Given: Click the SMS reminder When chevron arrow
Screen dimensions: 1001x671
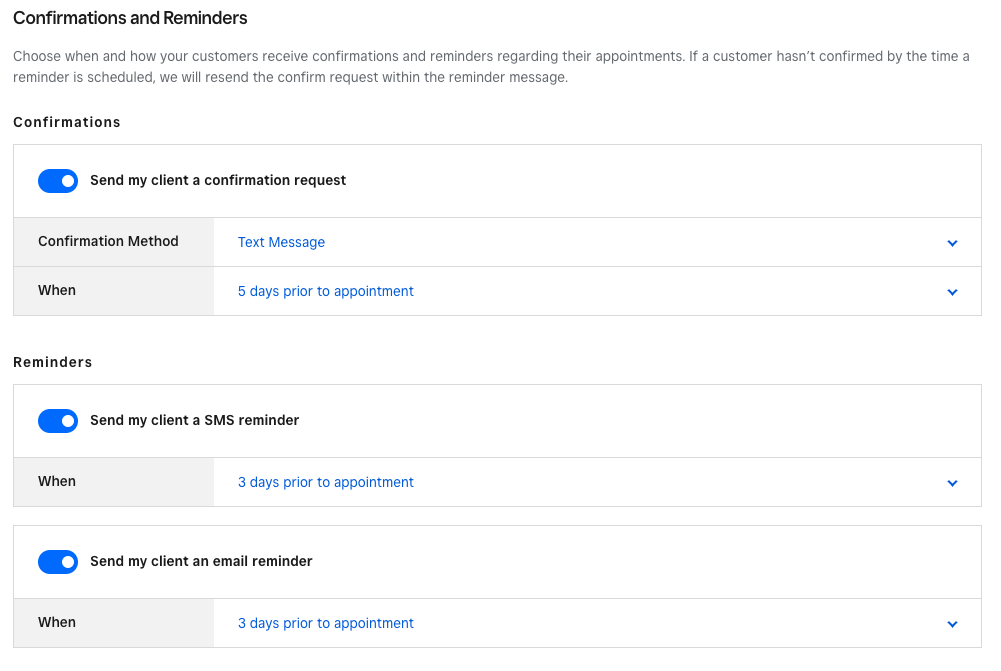Looking at the screenshot, I should pyautogui.click(x=952, y=483).
